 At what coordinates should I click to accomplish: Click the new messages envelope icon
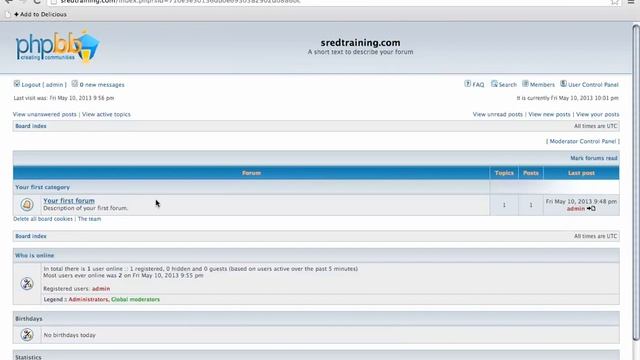[x=75, y=84]
